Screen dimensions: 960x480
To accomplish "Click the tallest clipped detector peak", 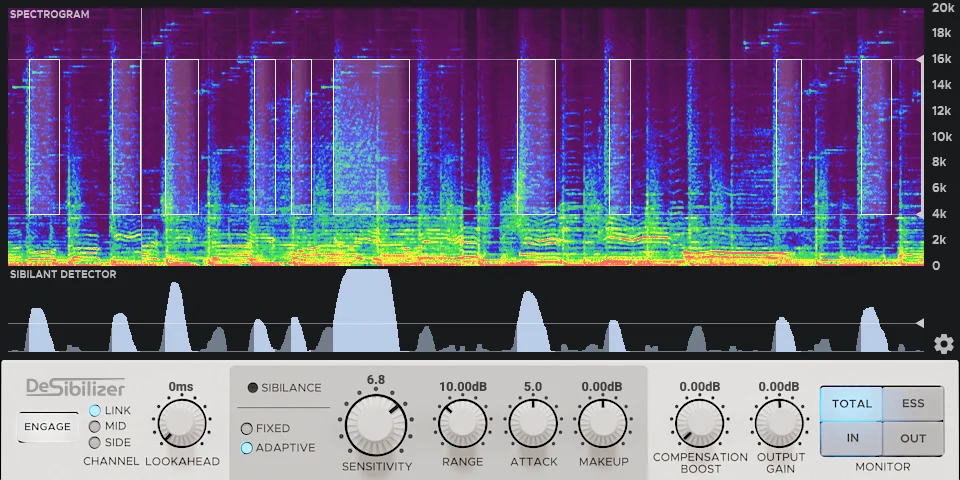I will 366,310.
